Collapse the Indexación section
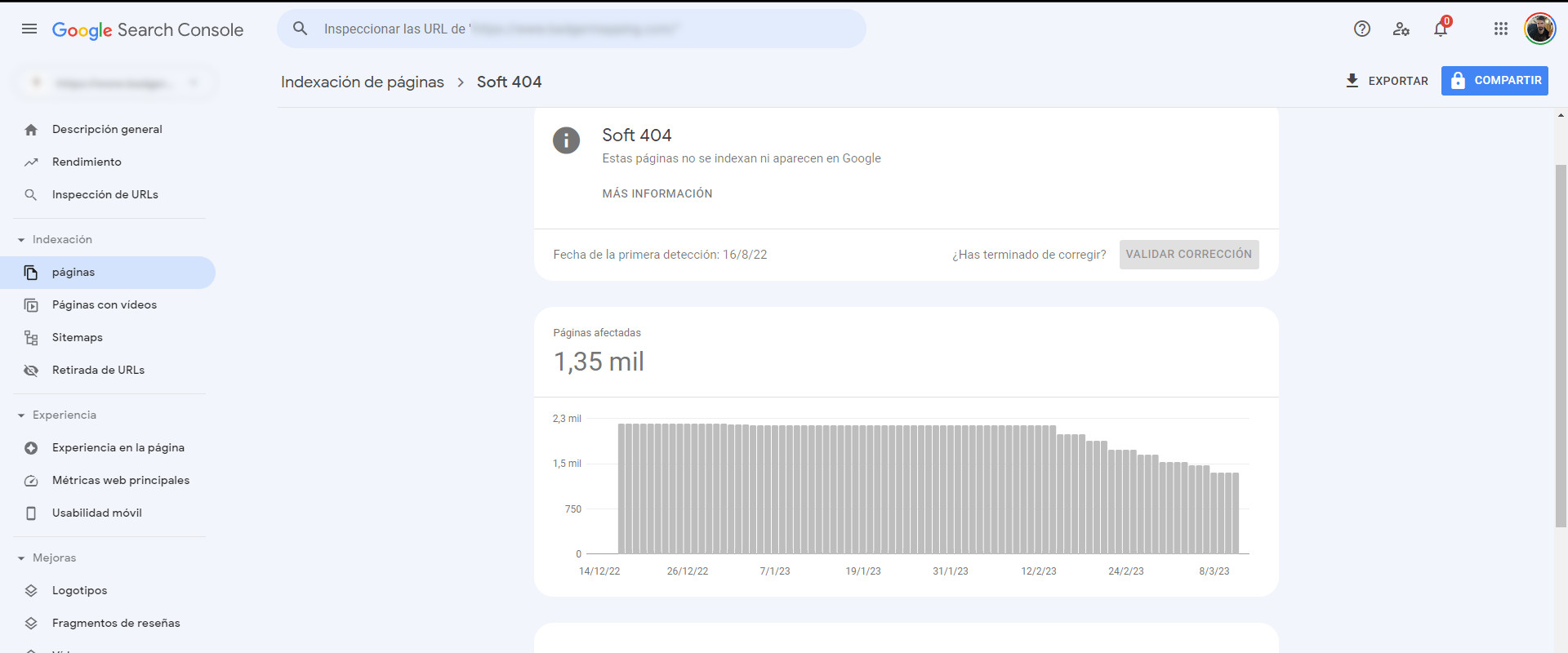The height and width of the screenshot is (653, 1568). [21, 240]
